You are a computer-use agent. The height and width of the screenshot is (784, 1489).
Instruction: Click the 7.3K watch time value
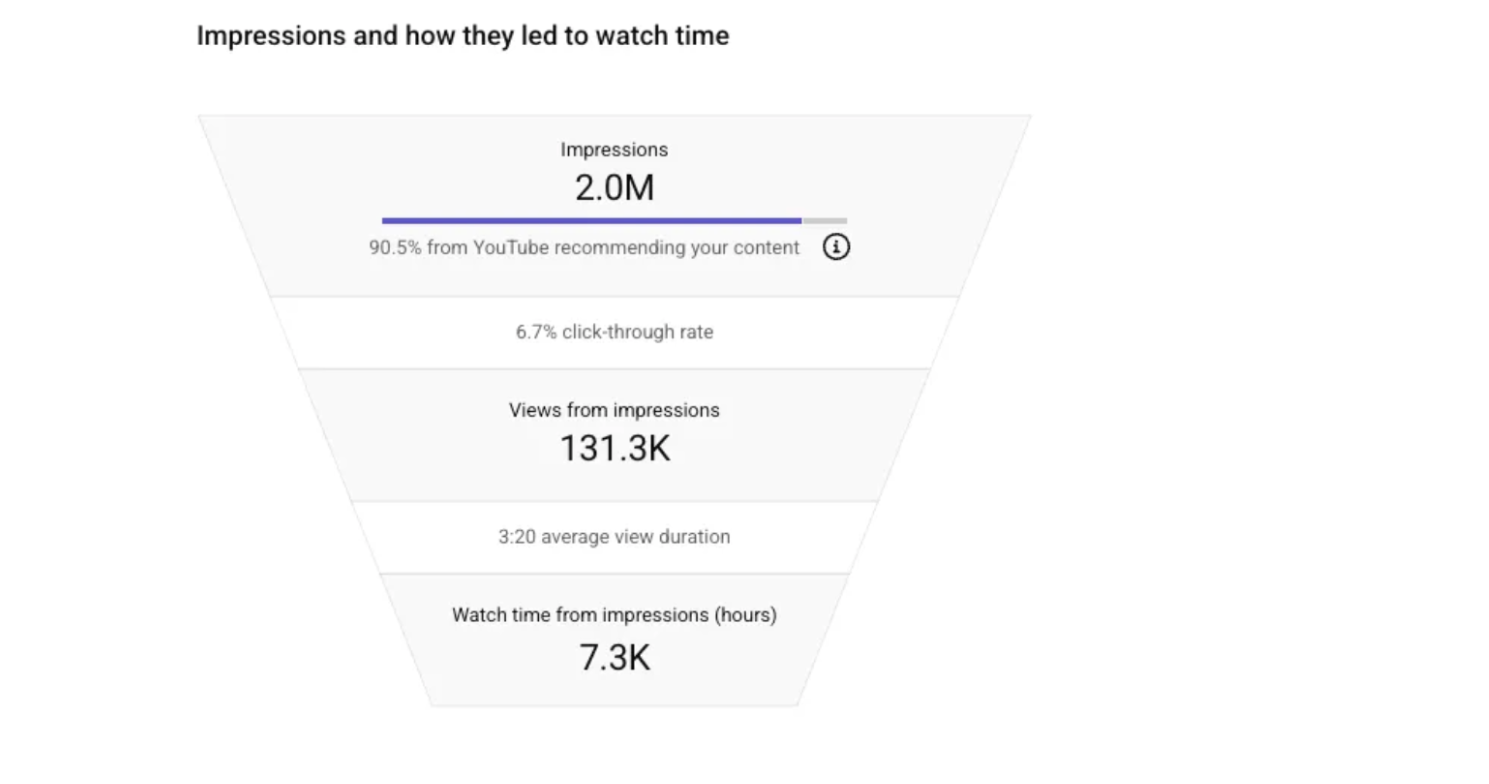[614, 657]
